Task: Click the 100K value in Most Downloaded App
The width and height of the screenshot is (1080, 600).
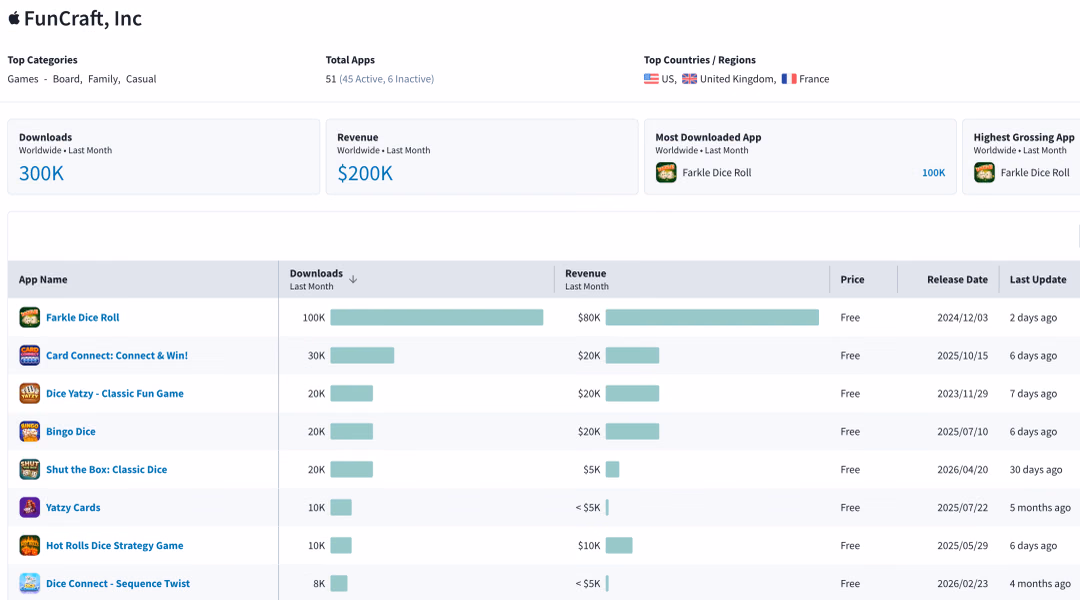Action: [x=933, y=173]
